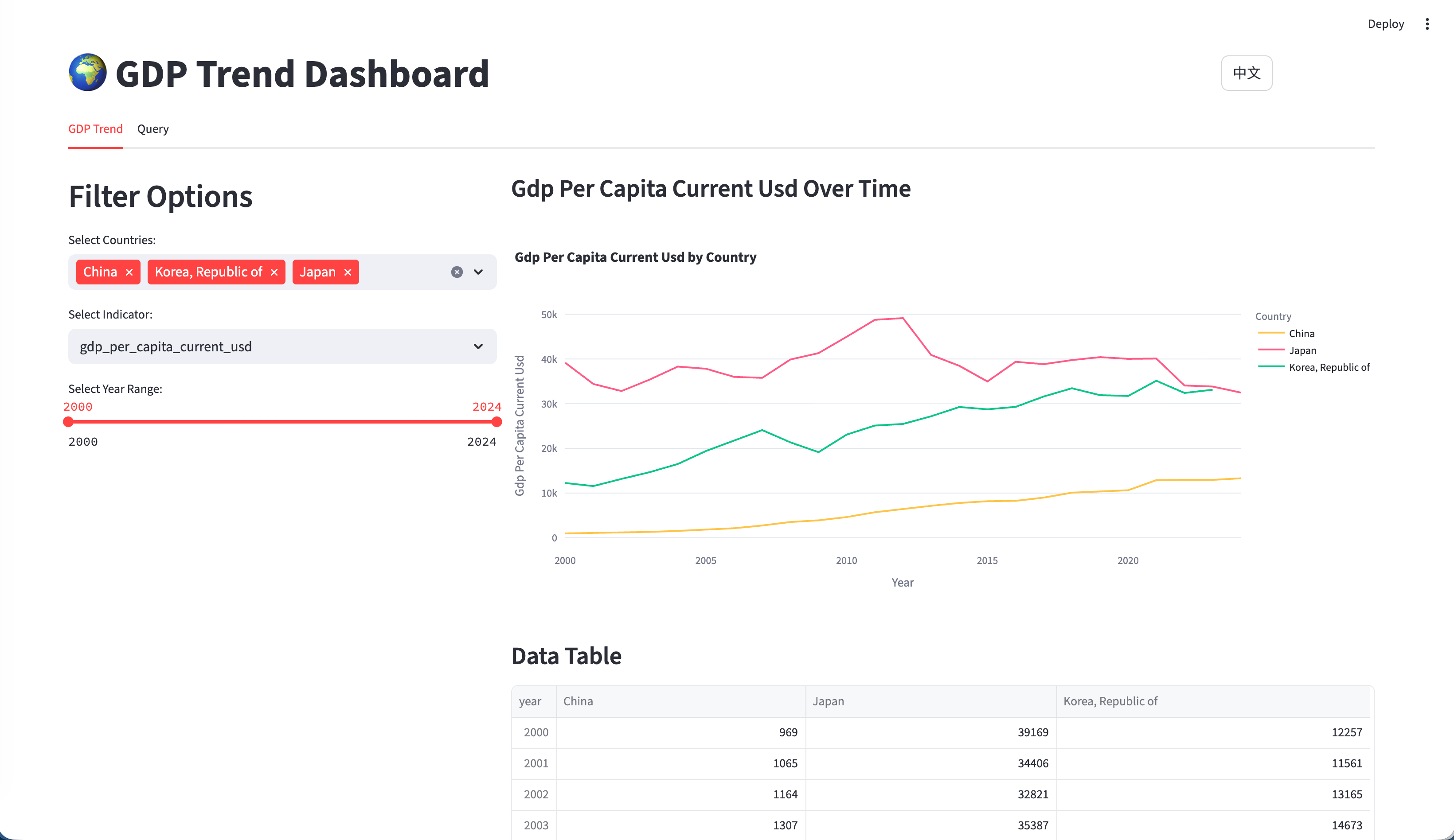This screenshot has width=1454, height=840.
Task: Click the globe emoji in dashboard title
Action: (88, 73)
